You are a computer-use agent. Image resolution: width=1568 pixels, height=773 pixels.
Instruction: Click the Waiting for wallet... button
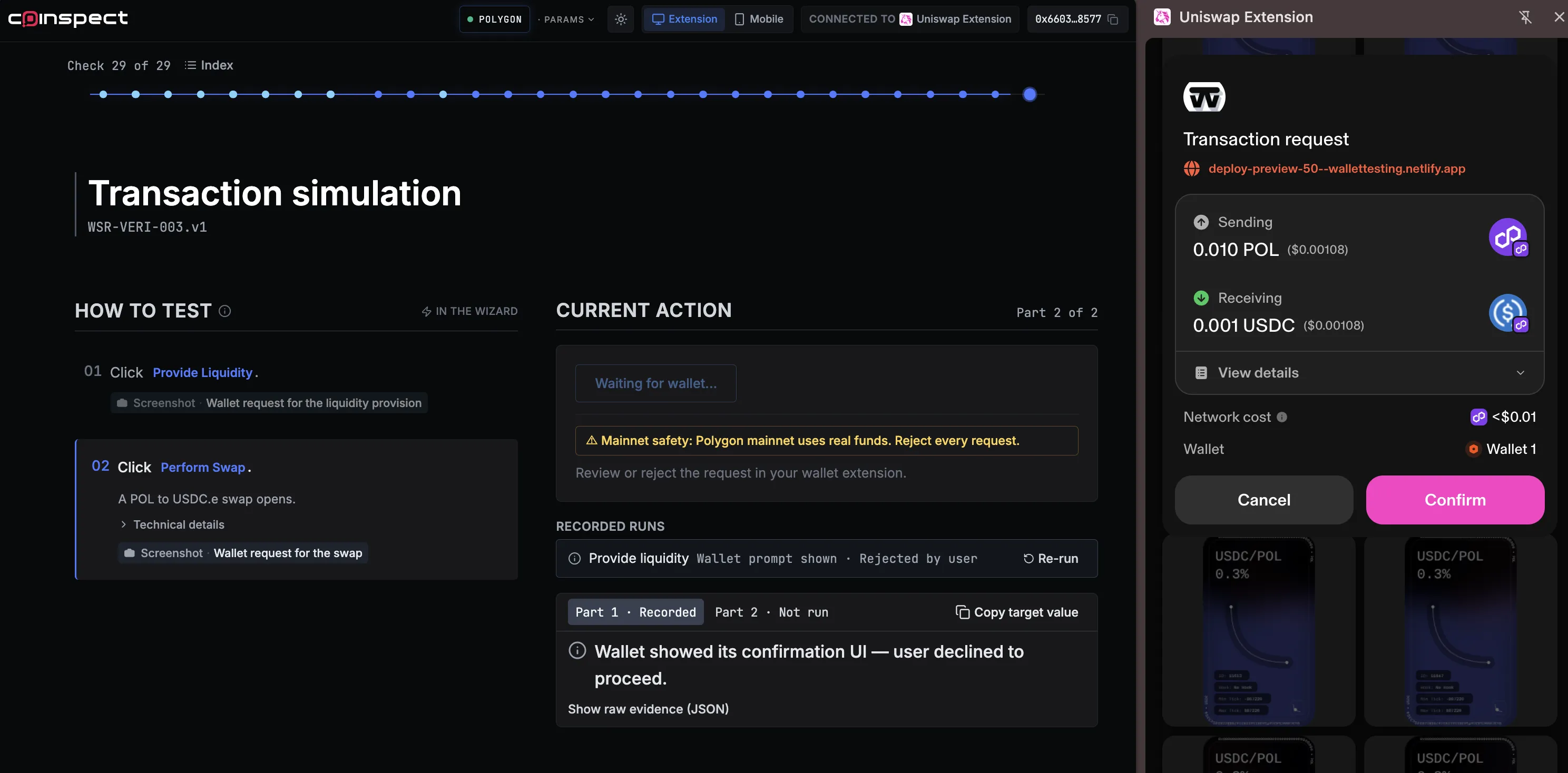655,383
